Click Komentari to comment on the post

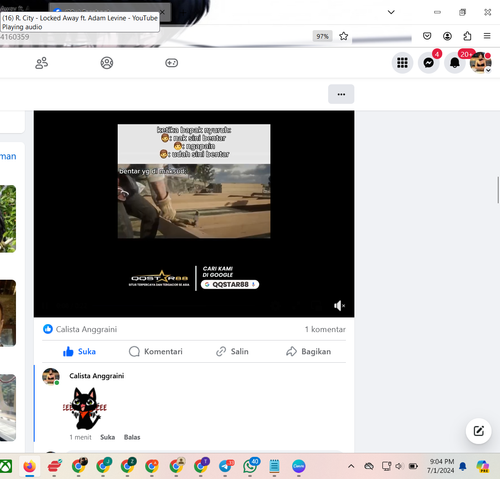(x=156, y=352)
